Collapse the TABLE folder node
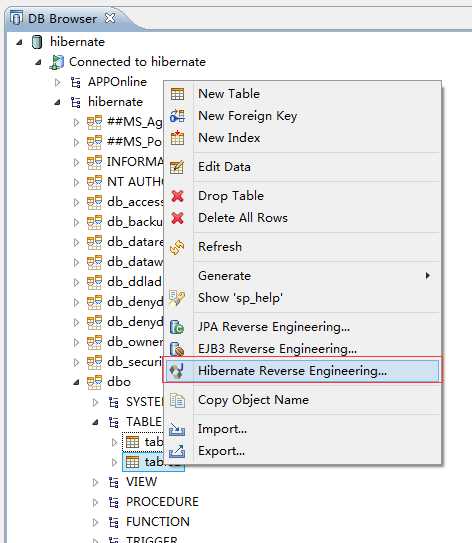This screenshot has height=543, width=472. [x=96, y=422]
